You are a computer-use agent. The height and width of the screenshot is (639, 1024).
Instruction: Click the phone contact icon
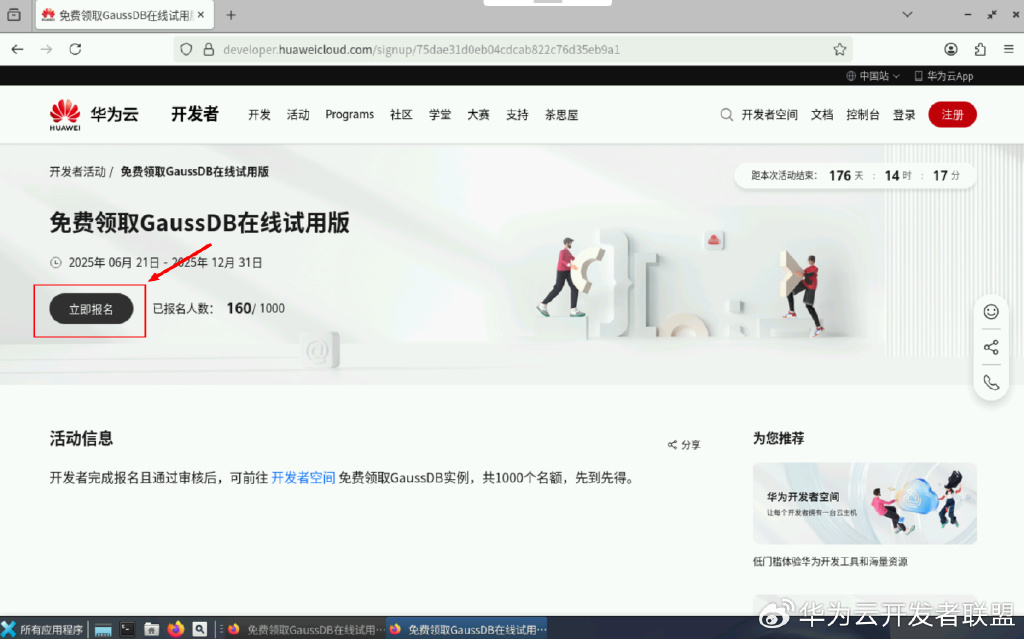pos(991,382)
